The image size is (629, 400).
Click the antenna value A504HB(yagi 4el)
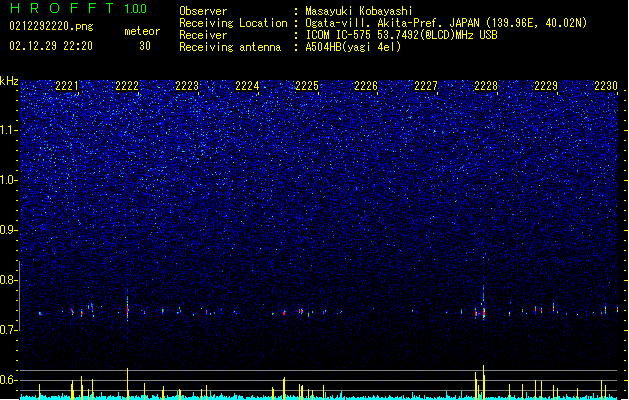(353, 47)
